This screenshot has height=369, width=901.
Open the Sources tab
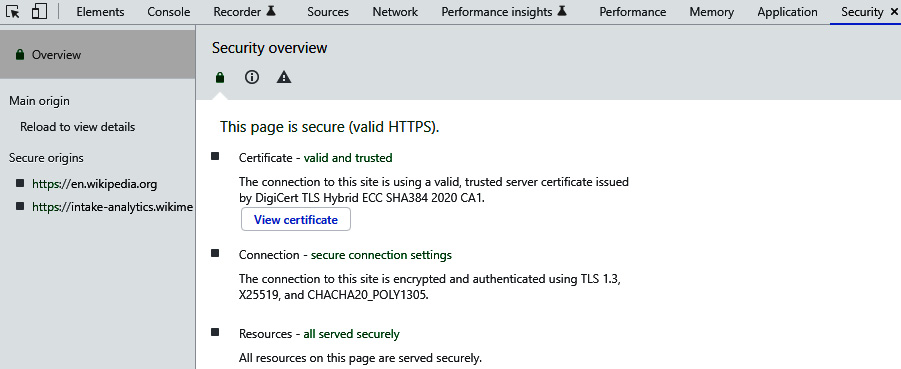coord(328,11)
